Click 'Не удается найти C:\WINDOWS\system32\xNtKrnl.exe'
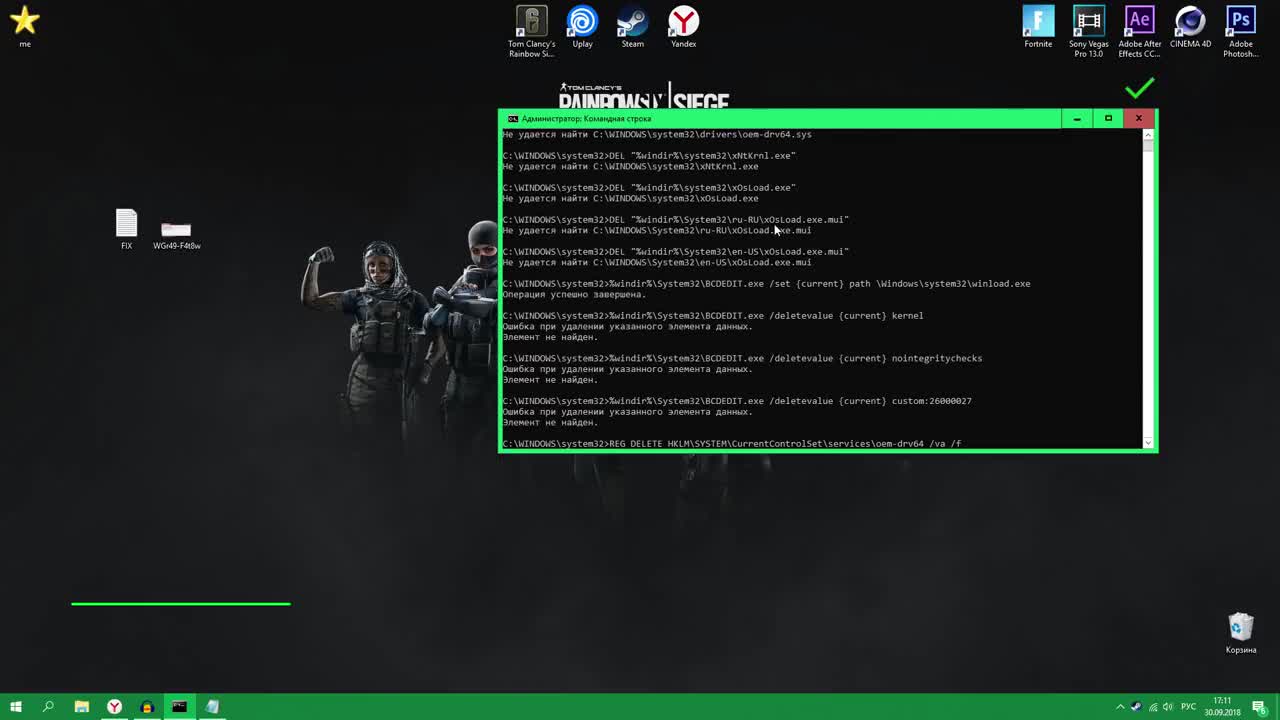Screen dimensions: 1280x720 pyautogui.click(x=630, y=166)
